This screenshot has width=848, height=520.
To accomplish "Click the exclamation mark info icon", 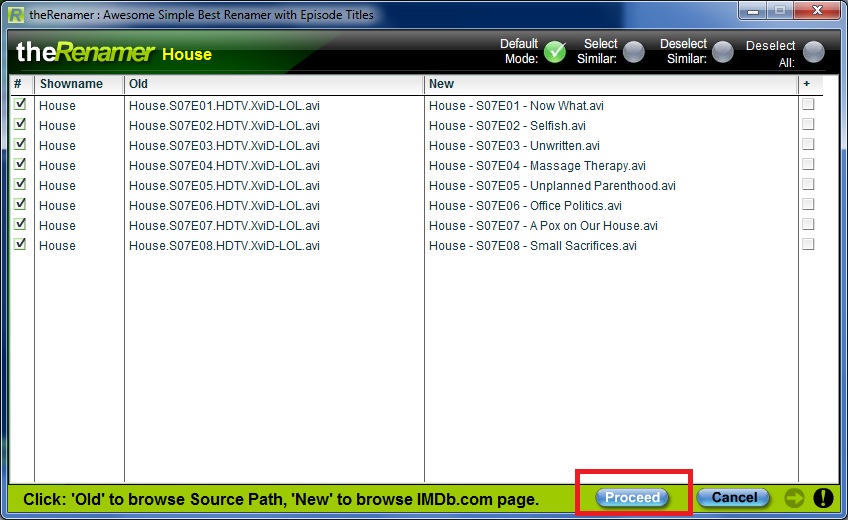I will (823, 498).
